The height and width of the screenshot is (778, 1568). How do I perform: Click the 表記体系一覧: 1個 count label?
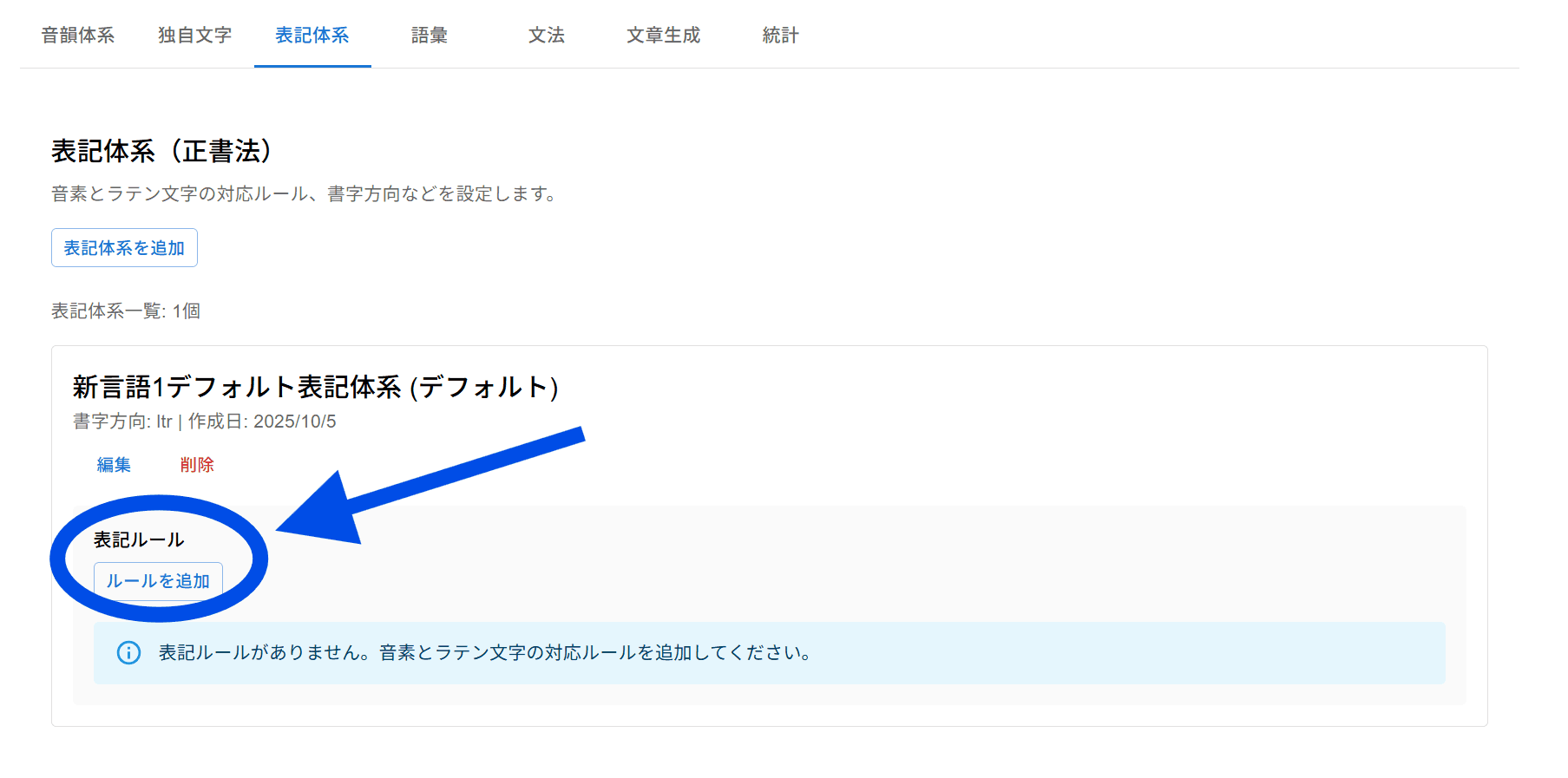click(x=126, y=311)
